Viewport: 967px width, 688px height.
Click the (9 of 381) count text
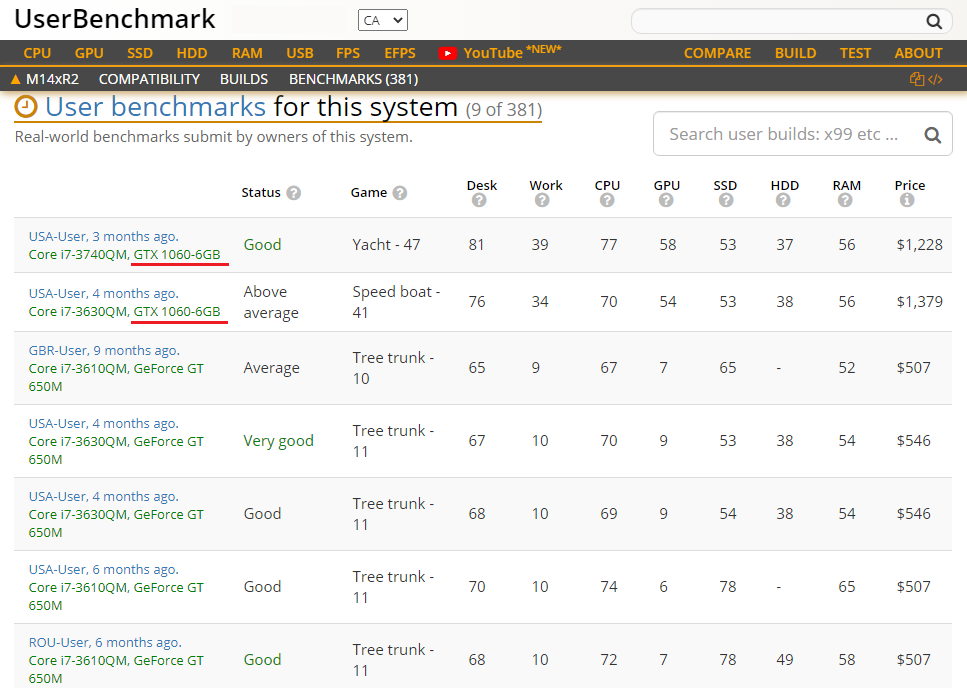point(504,110)
